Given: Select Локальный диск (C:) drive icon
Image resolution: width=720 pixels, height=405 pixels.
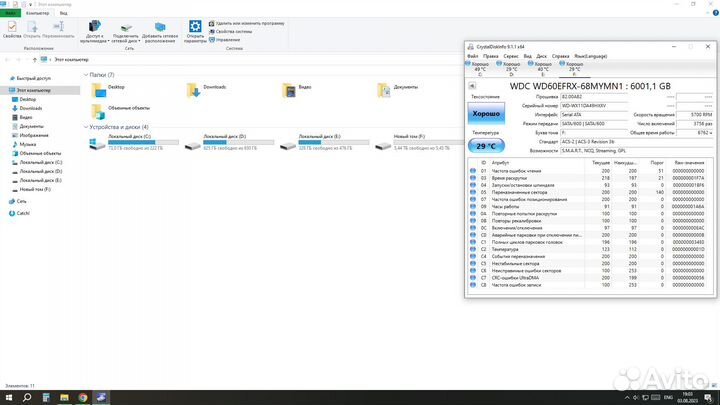Looking at the screenshot, I should (x=97, y=144).
